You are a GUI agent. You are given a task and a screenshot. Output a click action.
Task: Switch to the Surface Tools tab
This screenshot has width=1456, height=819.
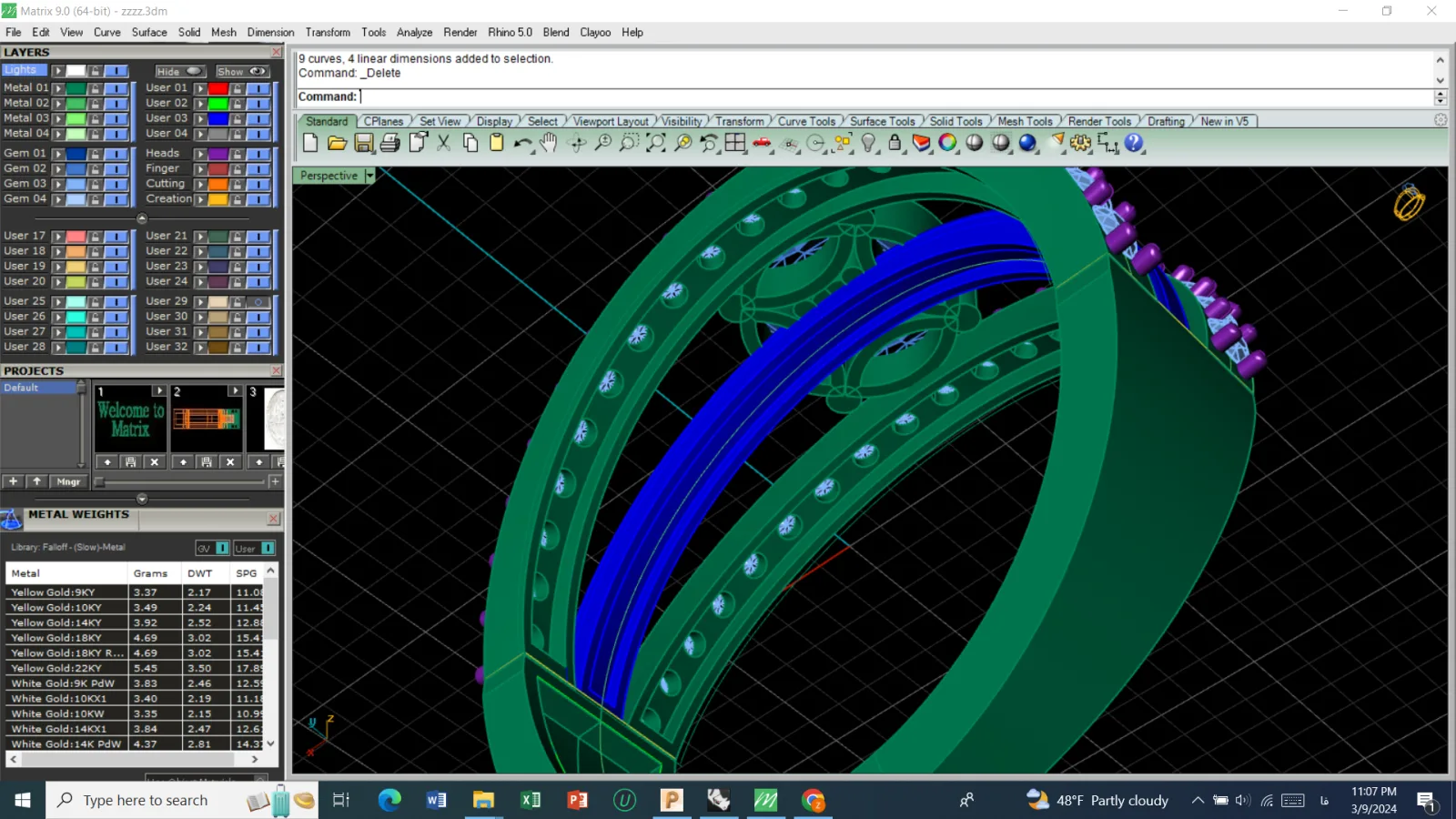pos(882,121)
